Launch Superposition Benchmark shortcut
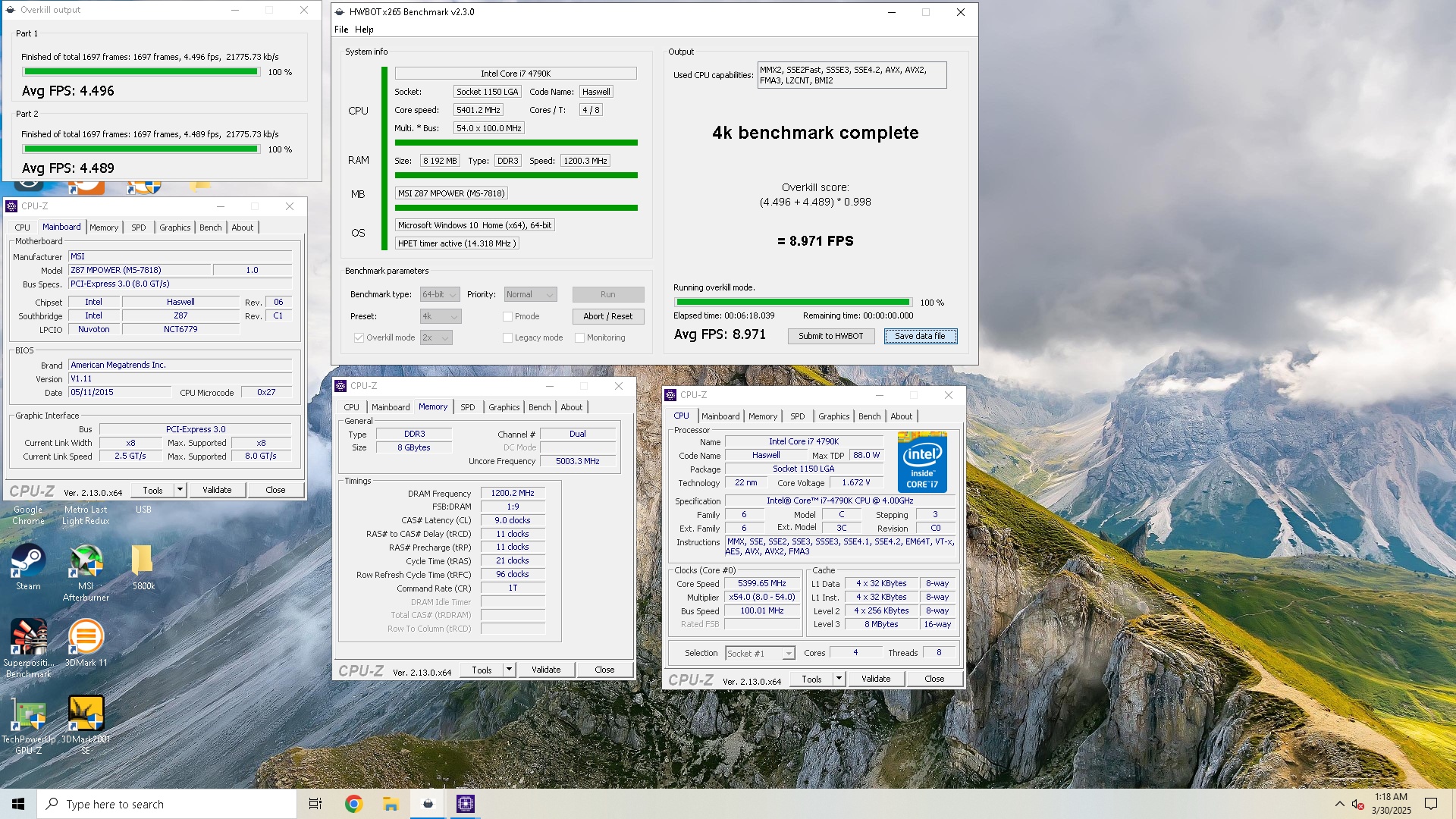 tap(28, 647)
